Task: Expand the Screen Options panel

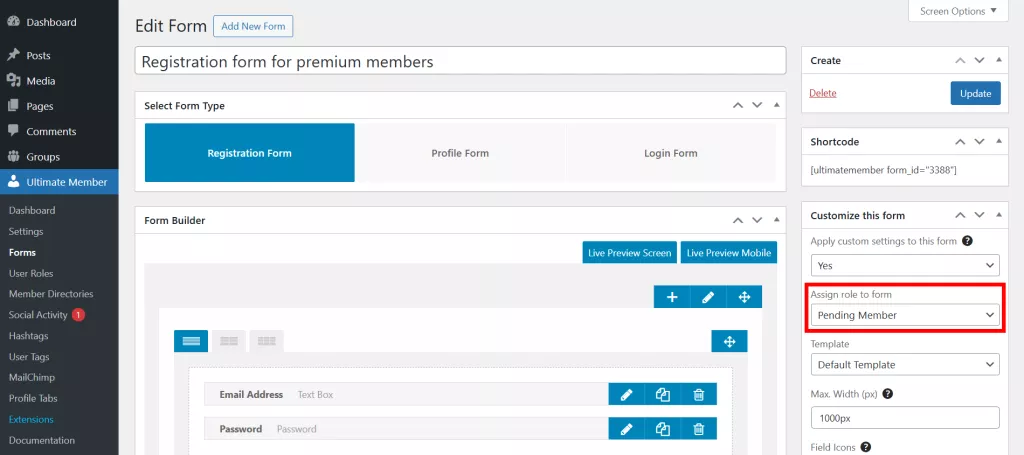Action: [x=958, y=11]
